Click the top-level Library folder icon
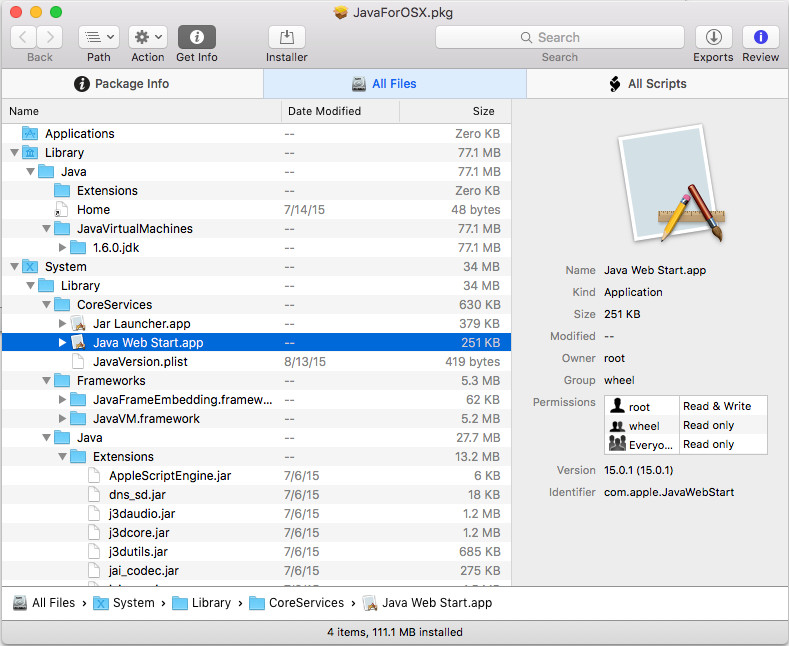The height and width of the screenshot is (646, 789). click(30, 152)
